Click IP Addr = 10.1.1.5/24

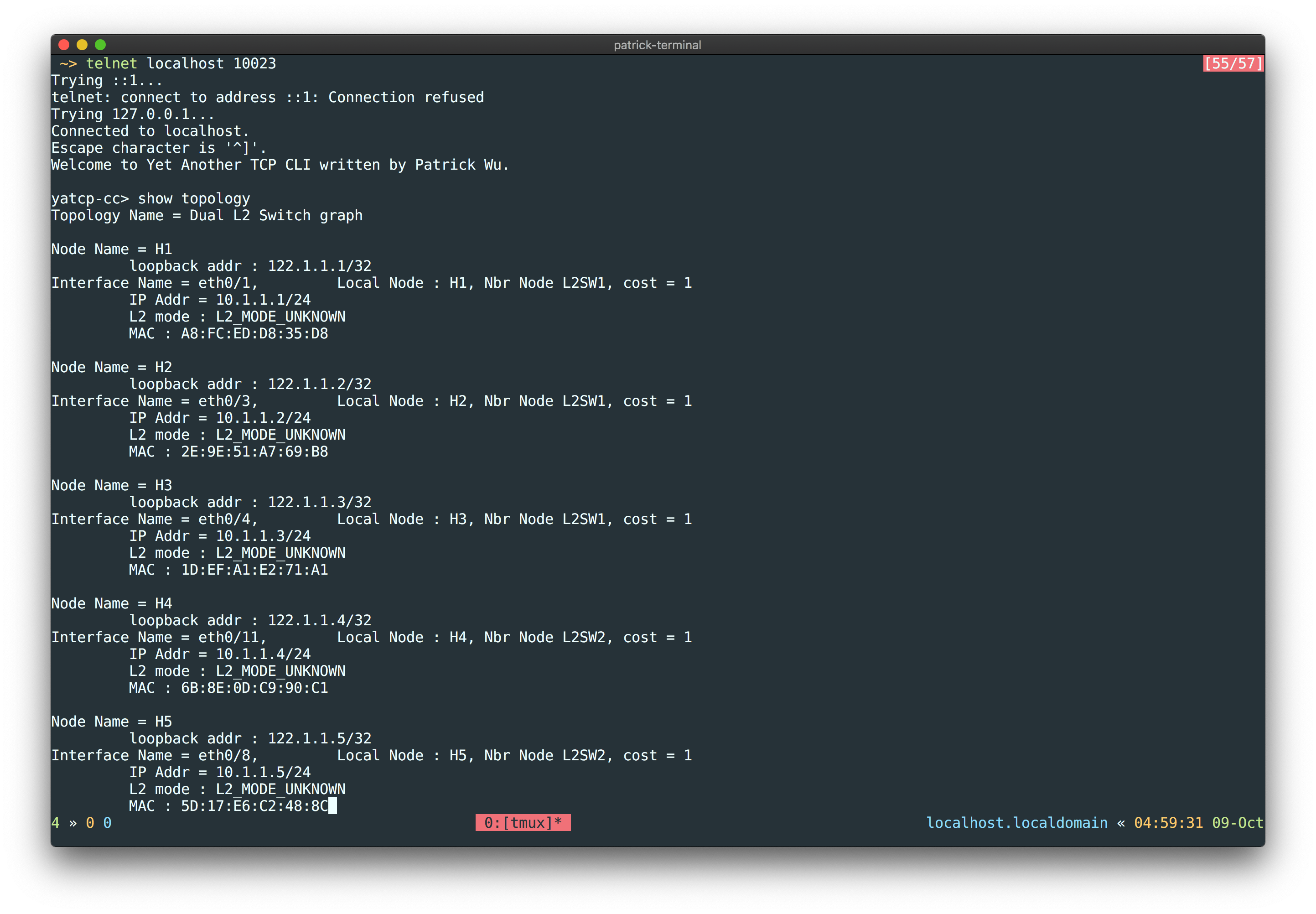tap(220, 773)
